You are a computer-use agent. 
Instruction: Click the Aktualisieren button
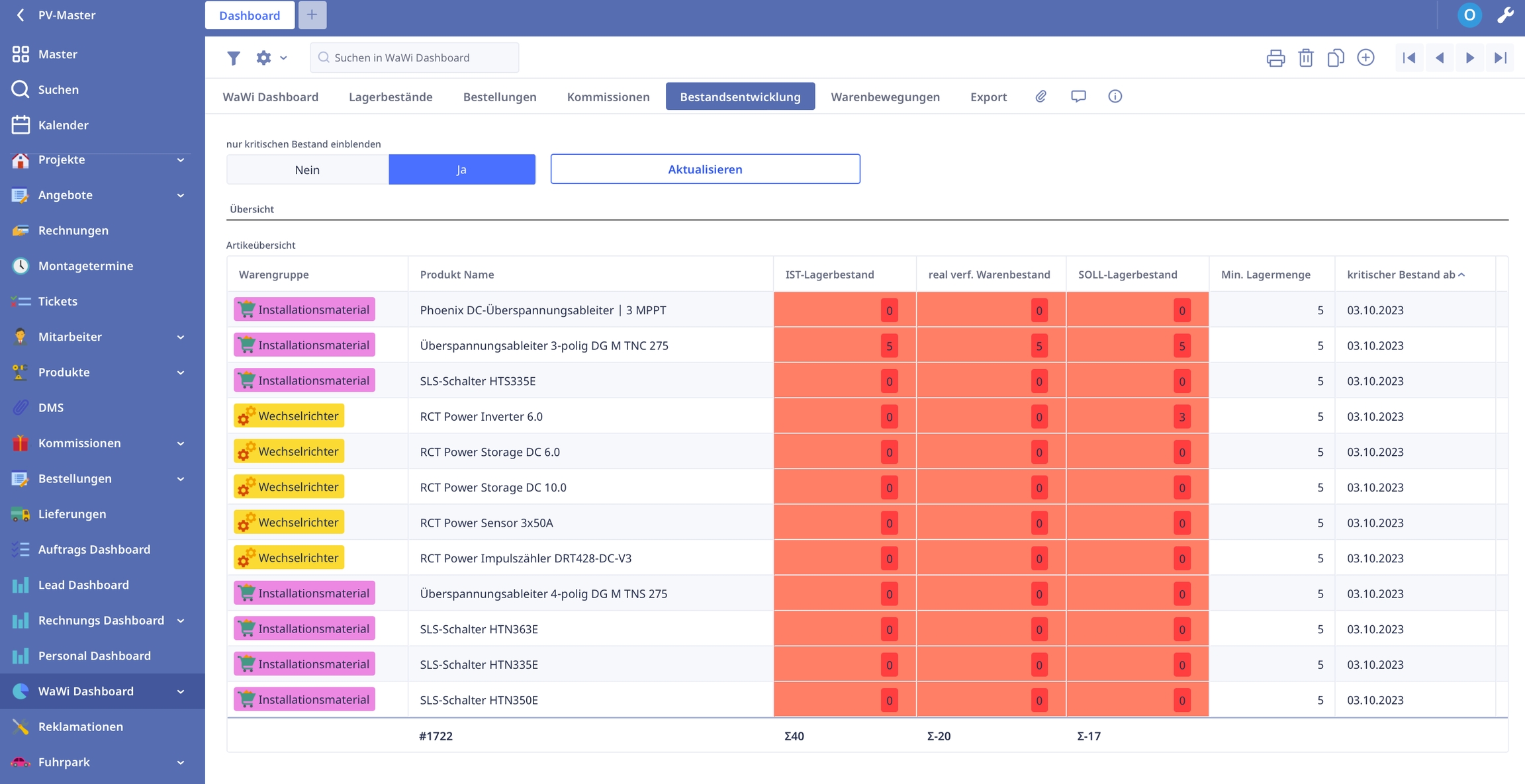pyautogui.click(x=705, y=169)
